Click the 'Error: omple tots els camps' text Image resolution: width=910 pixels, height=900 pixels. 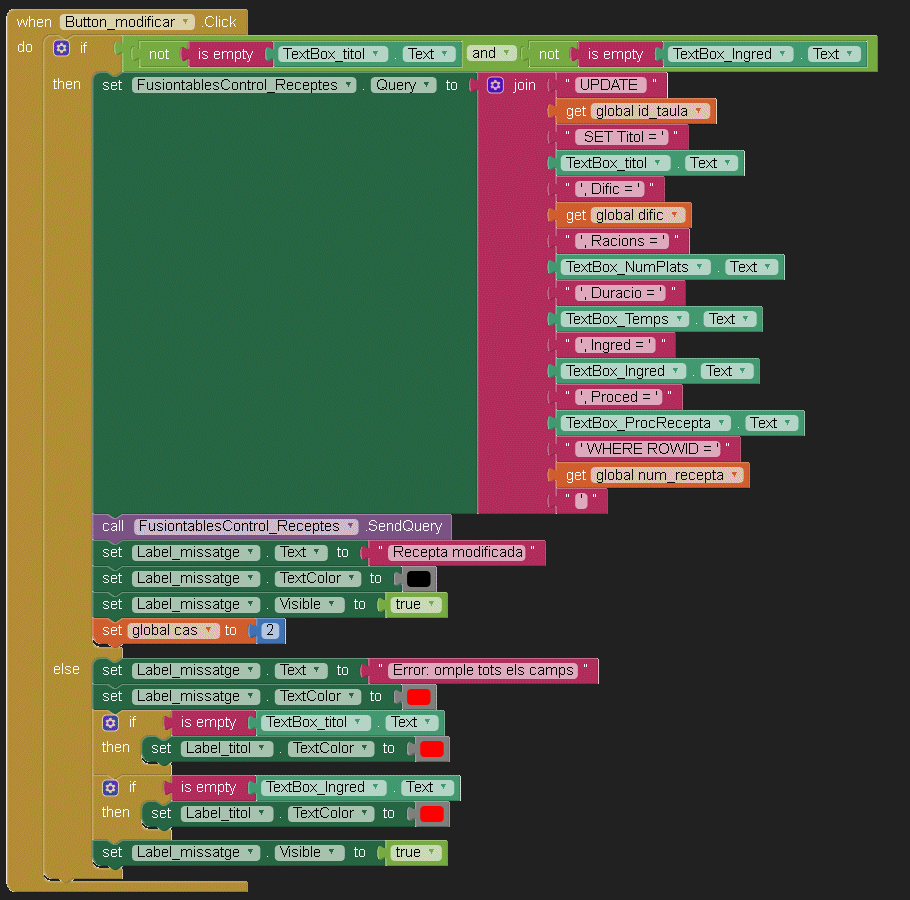click(x=483, y=671)
